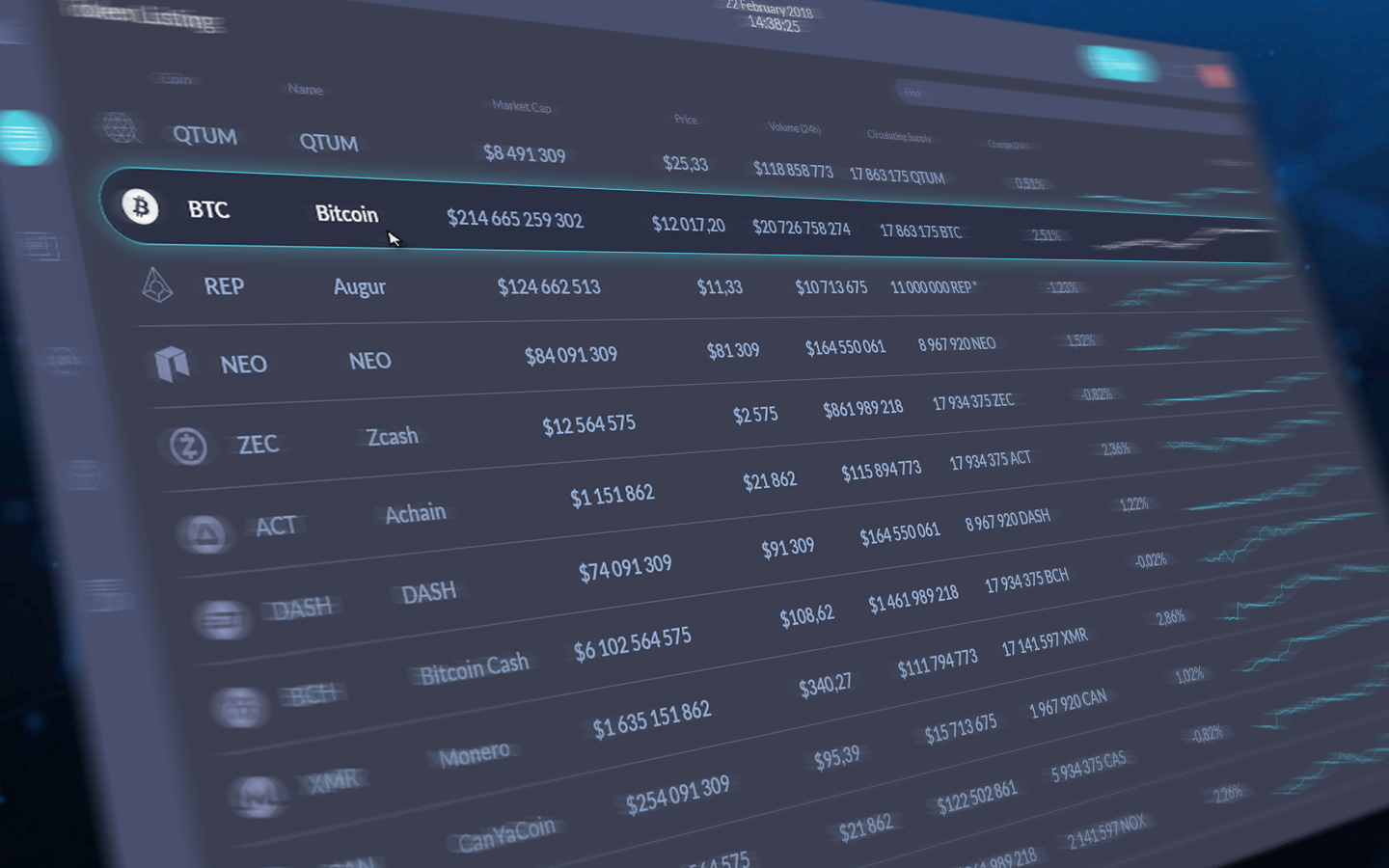
Task: Click the Zcash name cell
Action: (393, 437)
